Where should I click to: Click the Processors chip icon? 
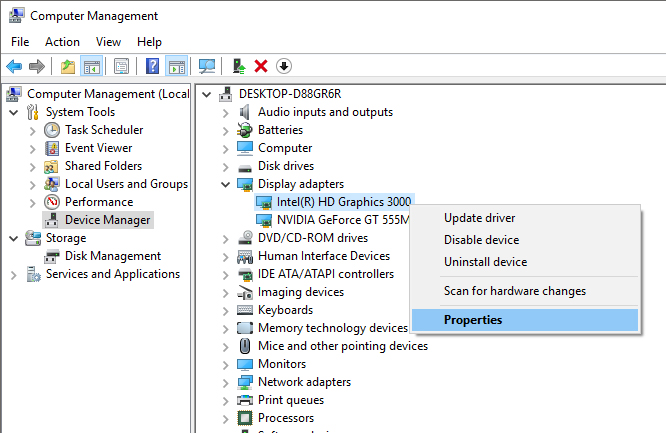point(245,418)
